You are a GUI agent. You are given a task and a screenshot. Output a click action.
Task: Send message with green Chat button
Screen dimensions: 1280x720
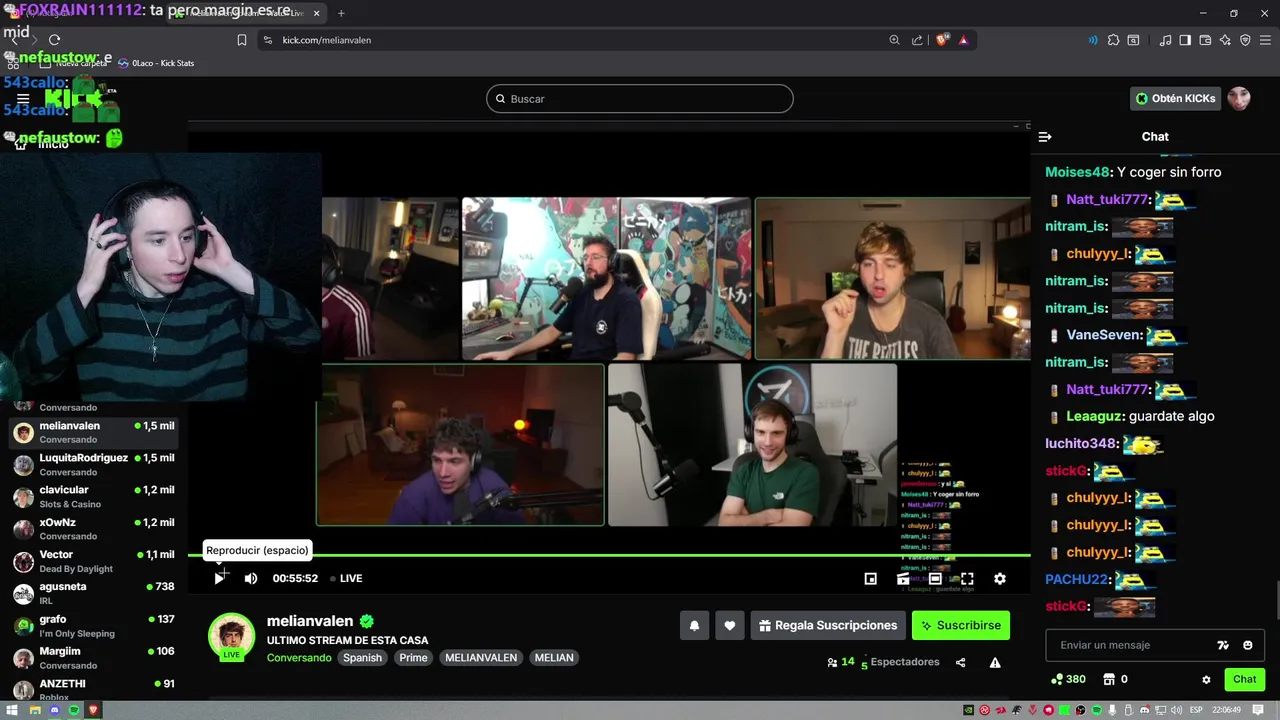point(1245,679)
